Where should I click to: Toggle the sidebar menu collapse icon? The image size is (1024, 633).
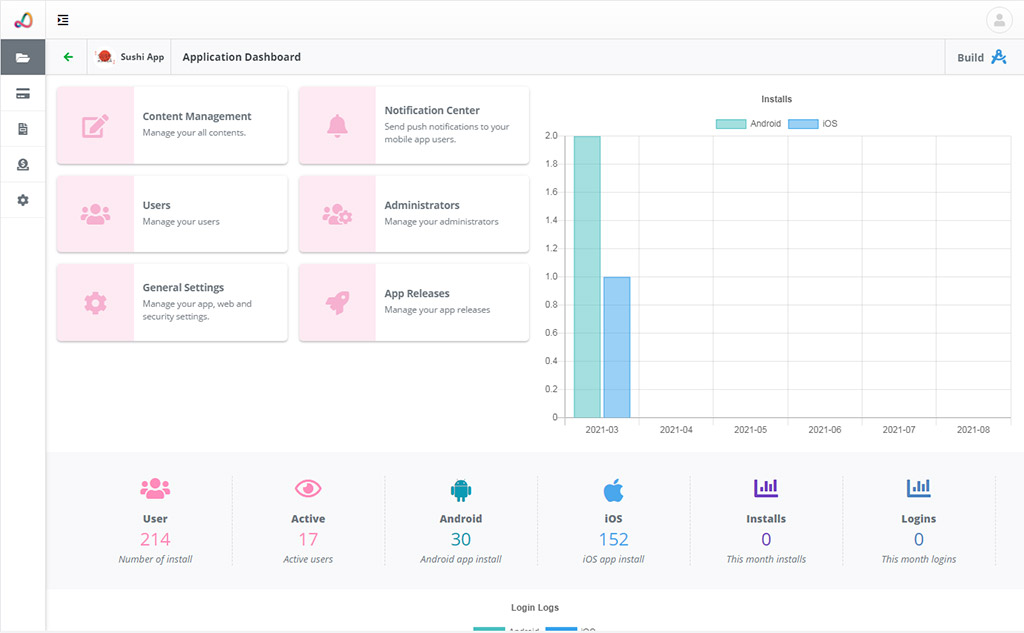click(63, 20)
